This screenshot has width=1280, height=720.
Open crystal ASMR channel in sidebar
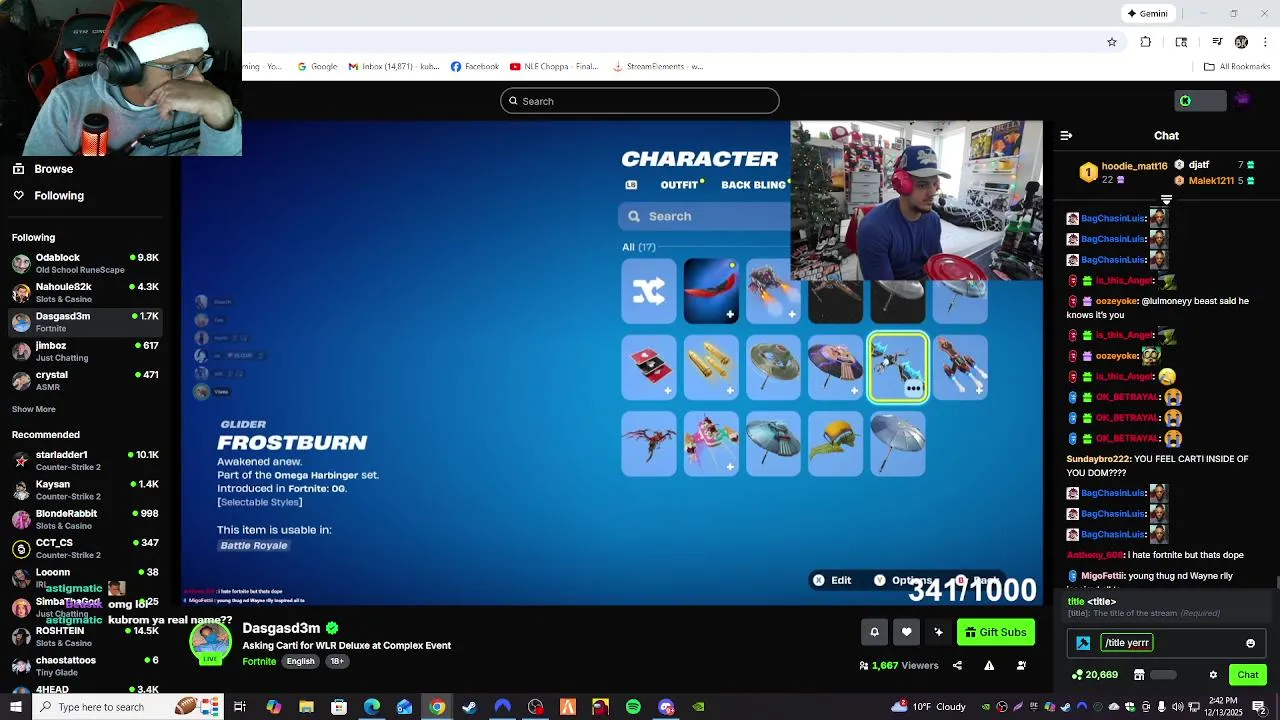click(x=85, y=380)
